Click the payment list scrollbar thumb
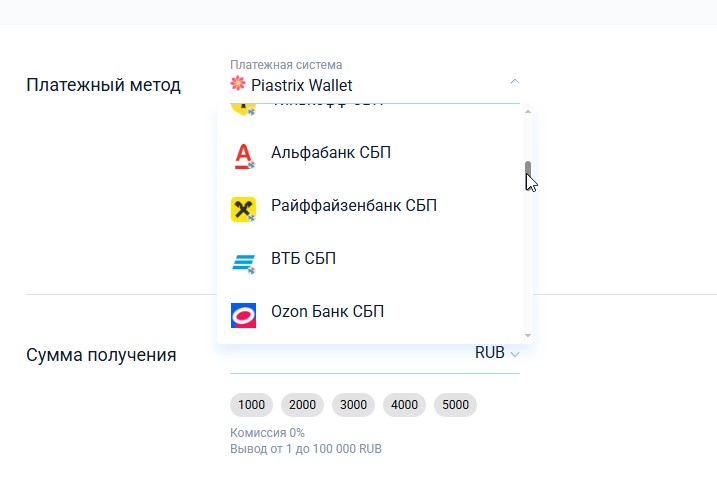The image size is (717, 504). point(528,173)
